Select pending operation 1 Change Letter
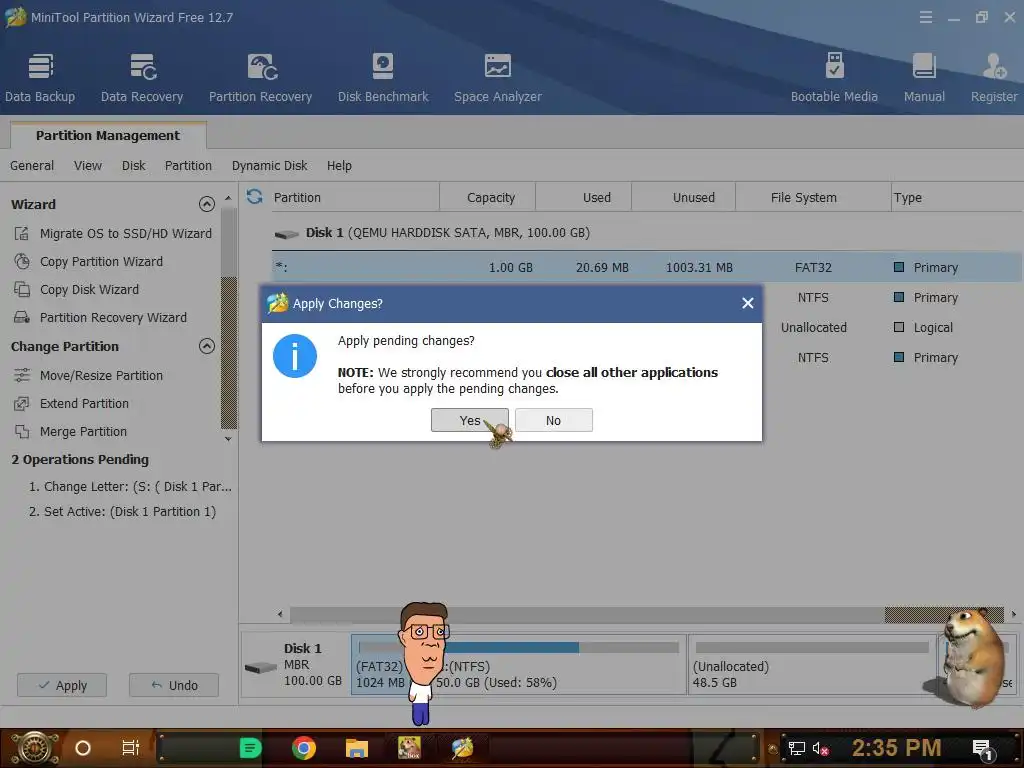The height and width of the screenshot is (768, 1024). pos(130,487)
